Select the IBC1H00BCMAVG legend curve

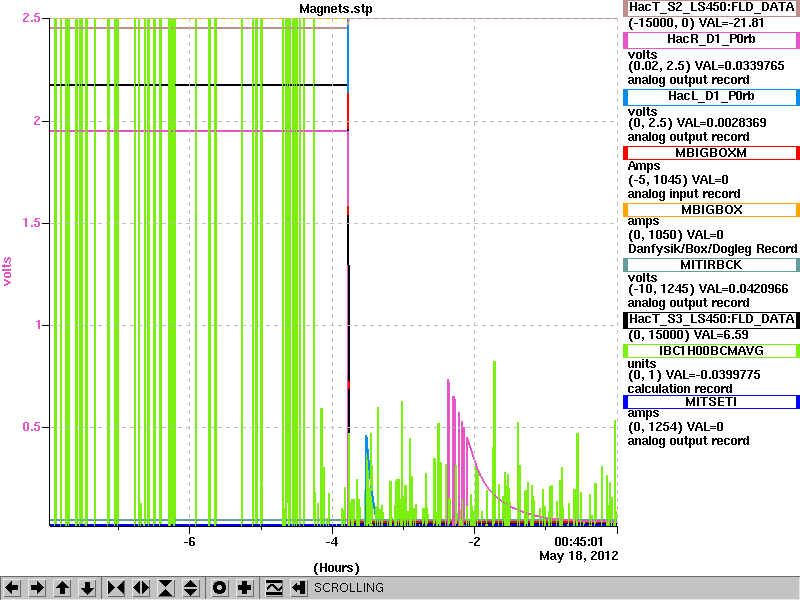point(711,351)
